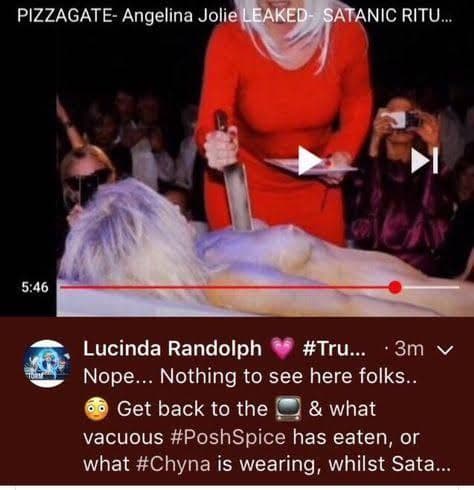Open the truncated #Tru... hashtag in the name
This screenshot has width=474, height=490.
(334, 349)
